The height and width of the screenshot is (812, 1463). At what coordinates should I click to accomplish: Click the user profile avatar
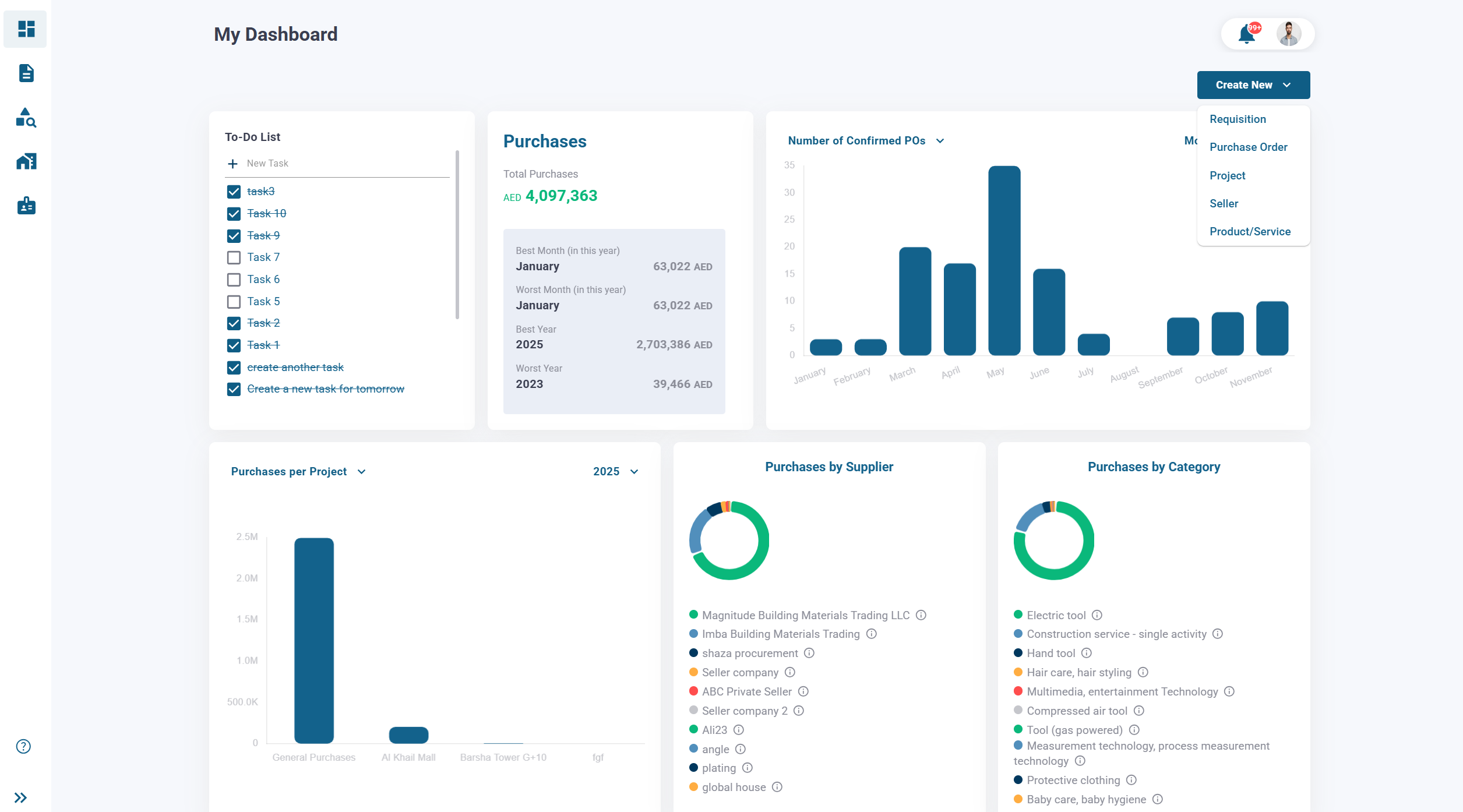tap(1289, 34)
